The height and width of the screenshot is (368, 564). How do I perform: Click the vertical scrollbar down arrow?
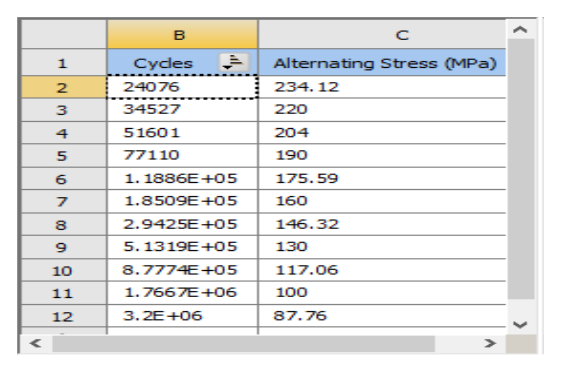520,324
